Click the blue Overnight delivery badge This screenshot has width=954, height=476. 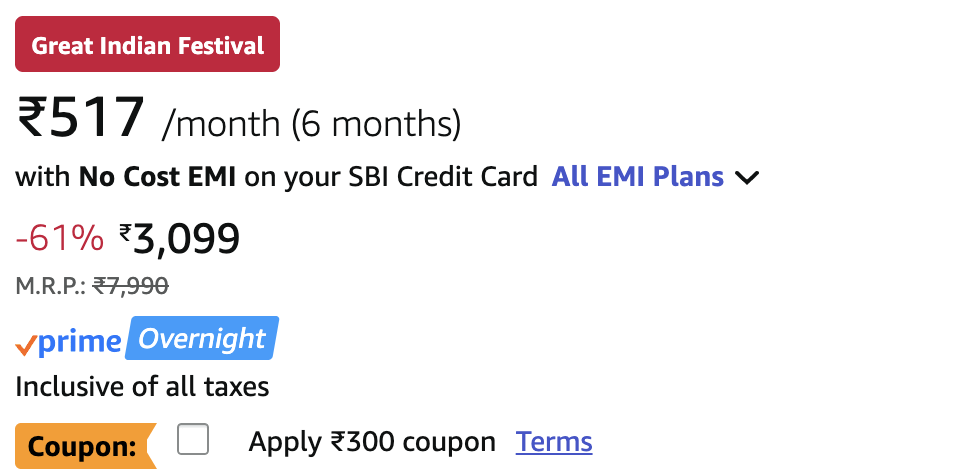201,339
